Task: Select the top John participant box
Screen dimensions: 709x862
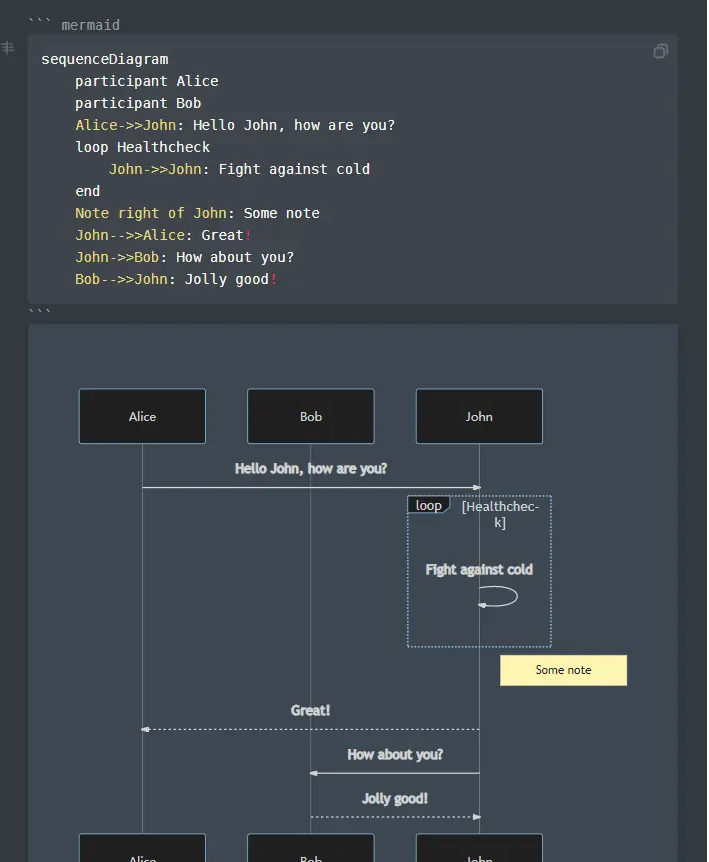Action: click(479, 416)
